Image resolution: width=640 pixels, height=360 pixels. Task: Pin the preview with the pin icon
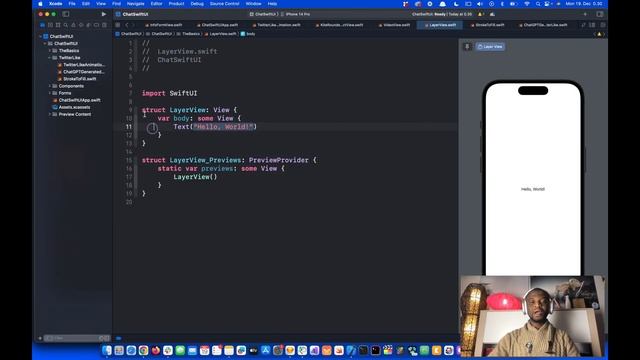pos(467,47)
